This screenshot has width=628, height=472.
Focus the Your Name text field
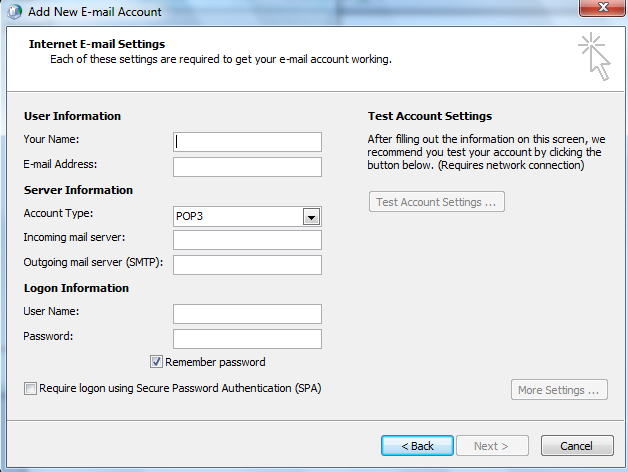(x=247, y=141)
